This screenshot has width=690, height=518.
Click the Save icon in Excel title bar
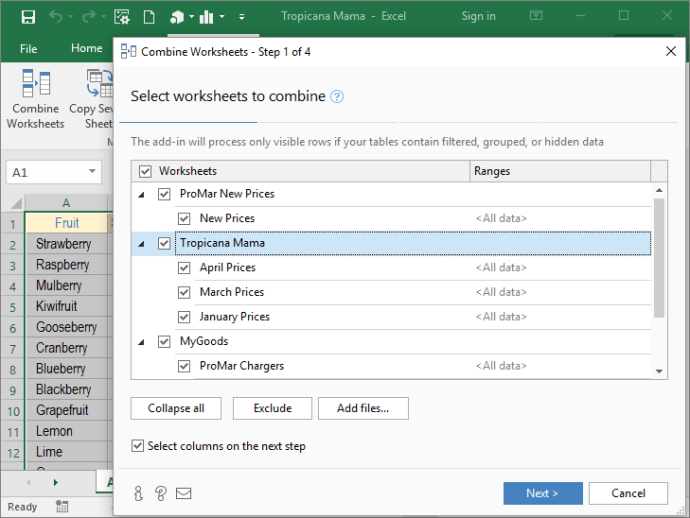tap(28, 17)
